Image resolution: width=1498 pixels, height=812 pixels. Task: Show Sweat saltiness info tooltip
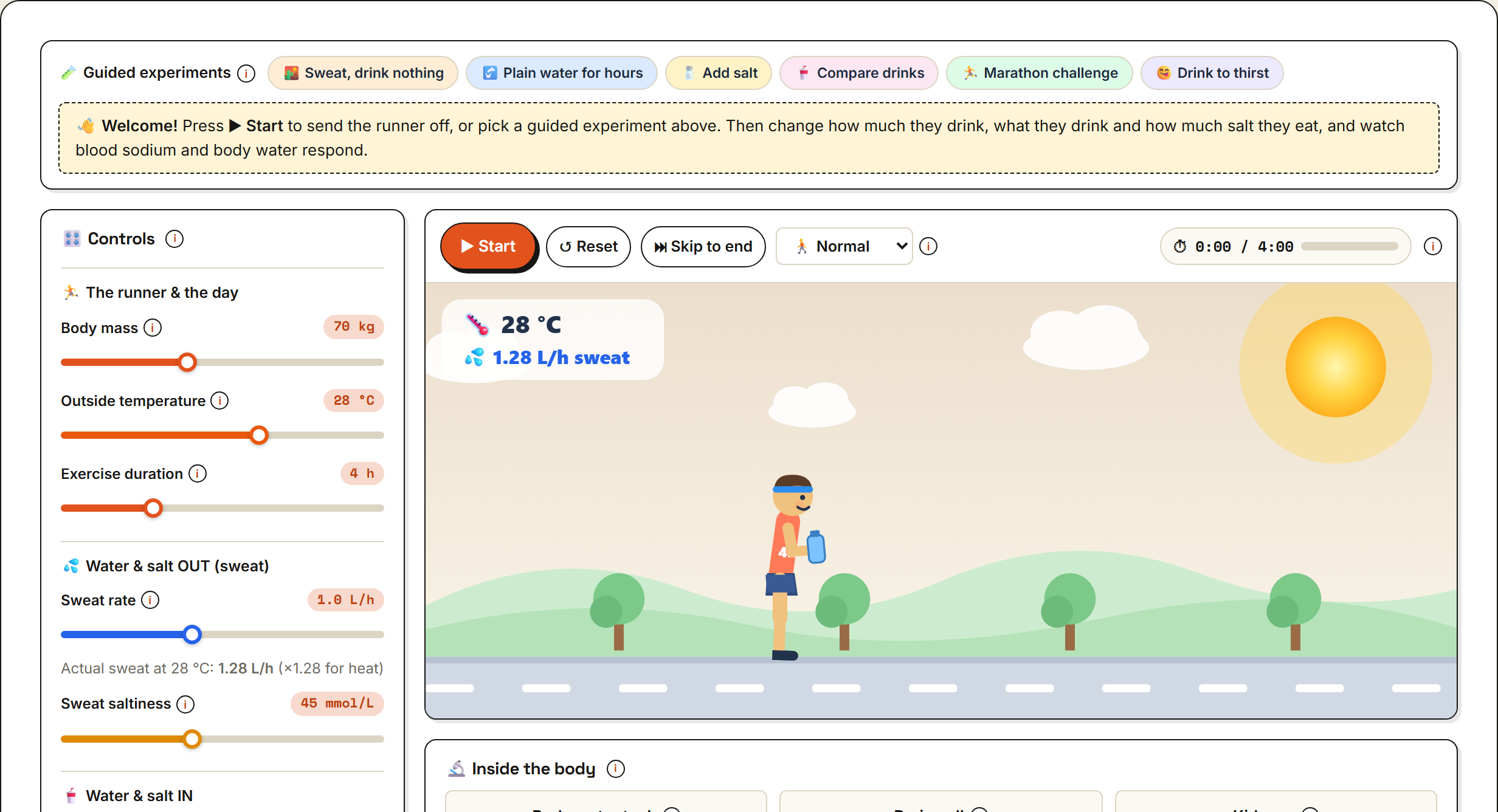(x=185, y=704)
